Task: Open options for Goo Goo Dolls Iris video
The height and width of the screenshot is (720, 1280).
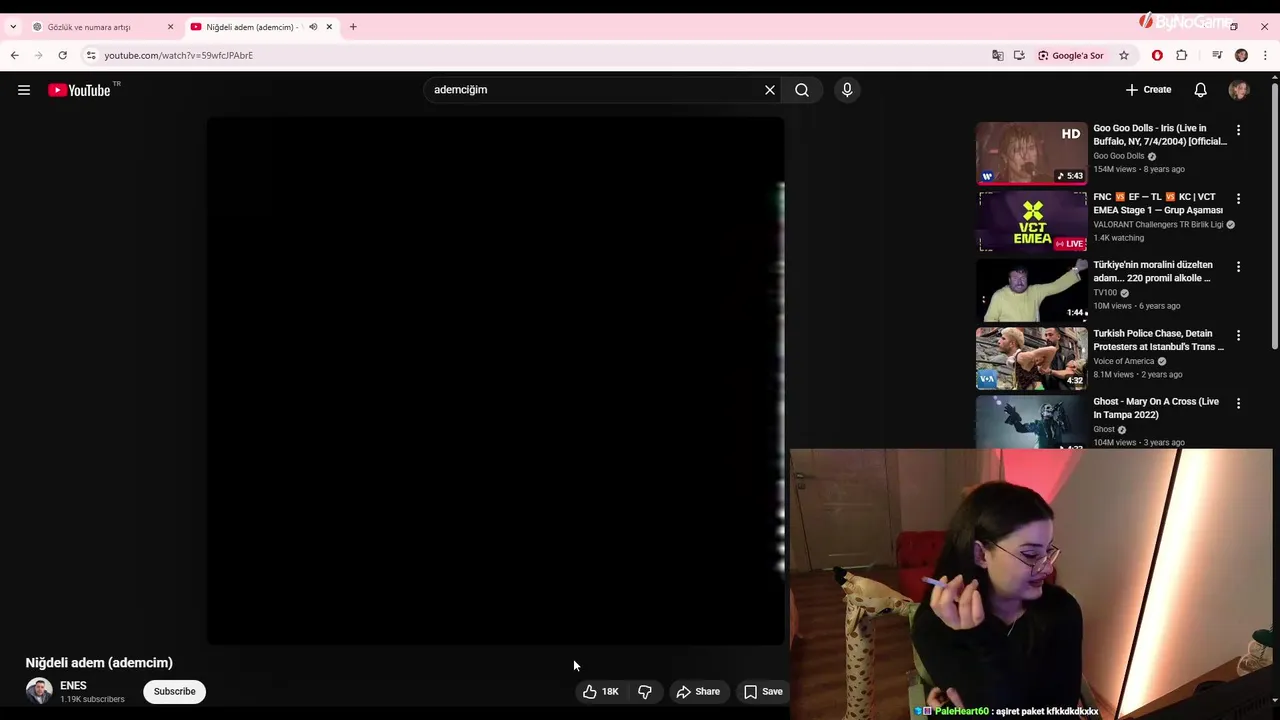Action: pos(1238,130)
